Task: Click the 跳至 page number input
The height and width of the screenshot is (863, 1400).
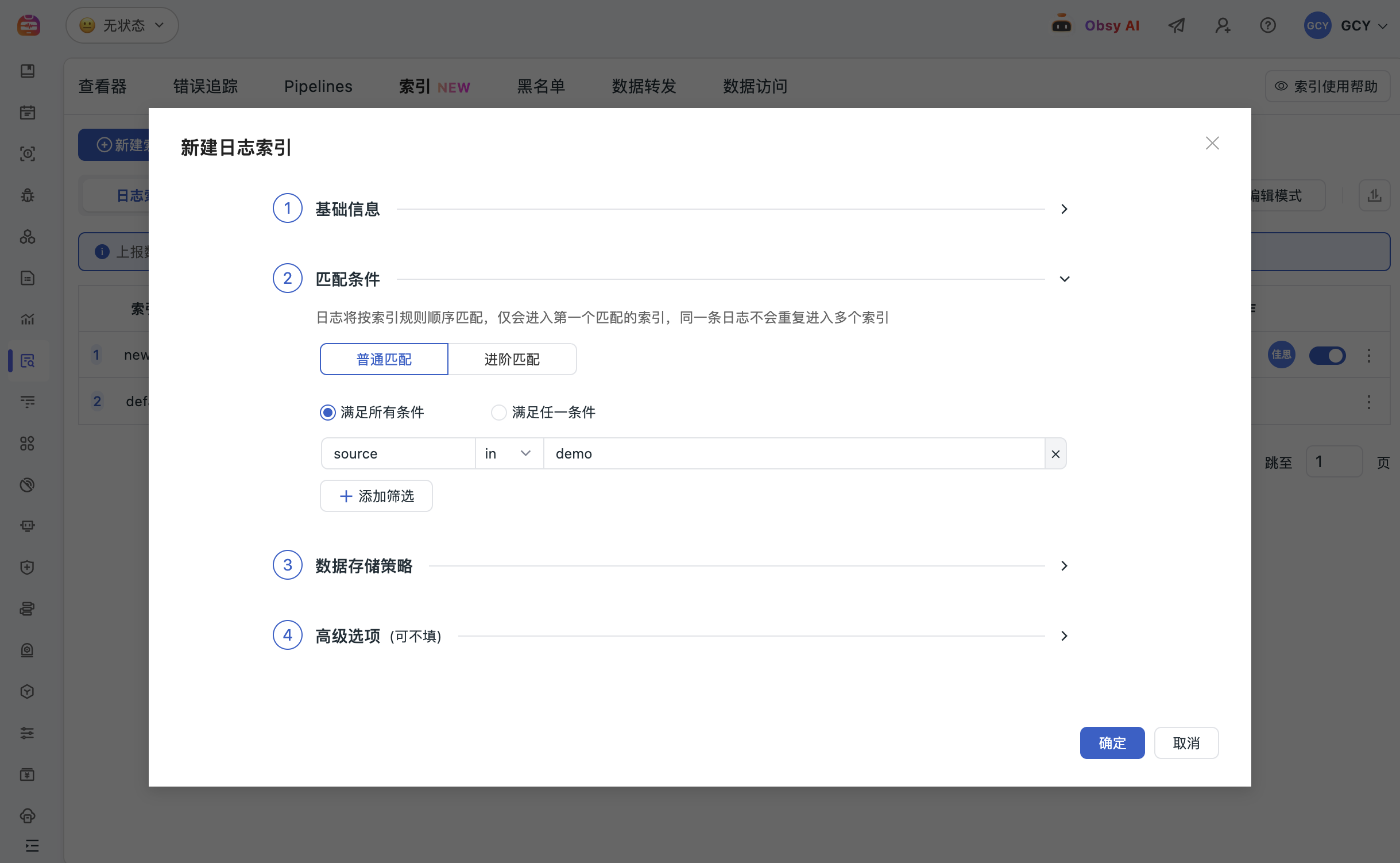Action: [1334, 462]
